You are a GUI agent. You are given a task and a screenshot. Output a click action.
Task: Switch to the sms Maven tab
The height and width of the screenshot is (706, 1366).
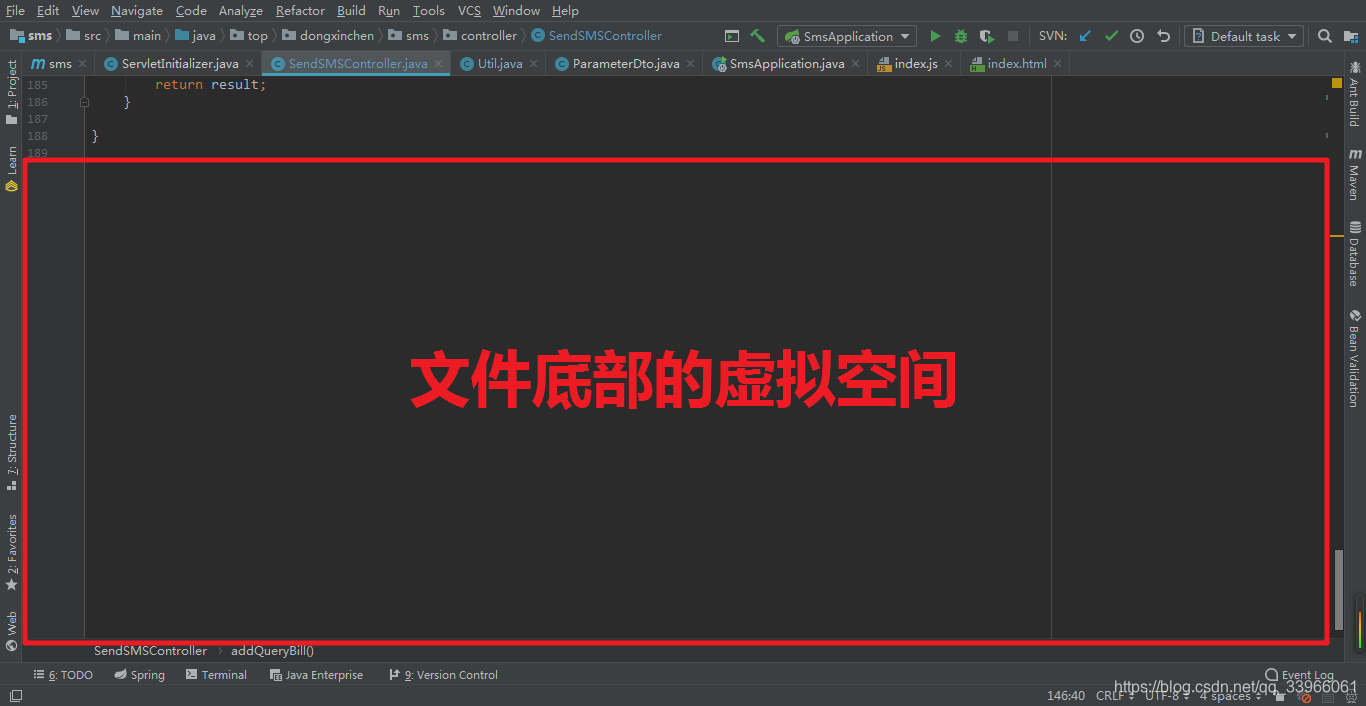(x=60, y=63)
